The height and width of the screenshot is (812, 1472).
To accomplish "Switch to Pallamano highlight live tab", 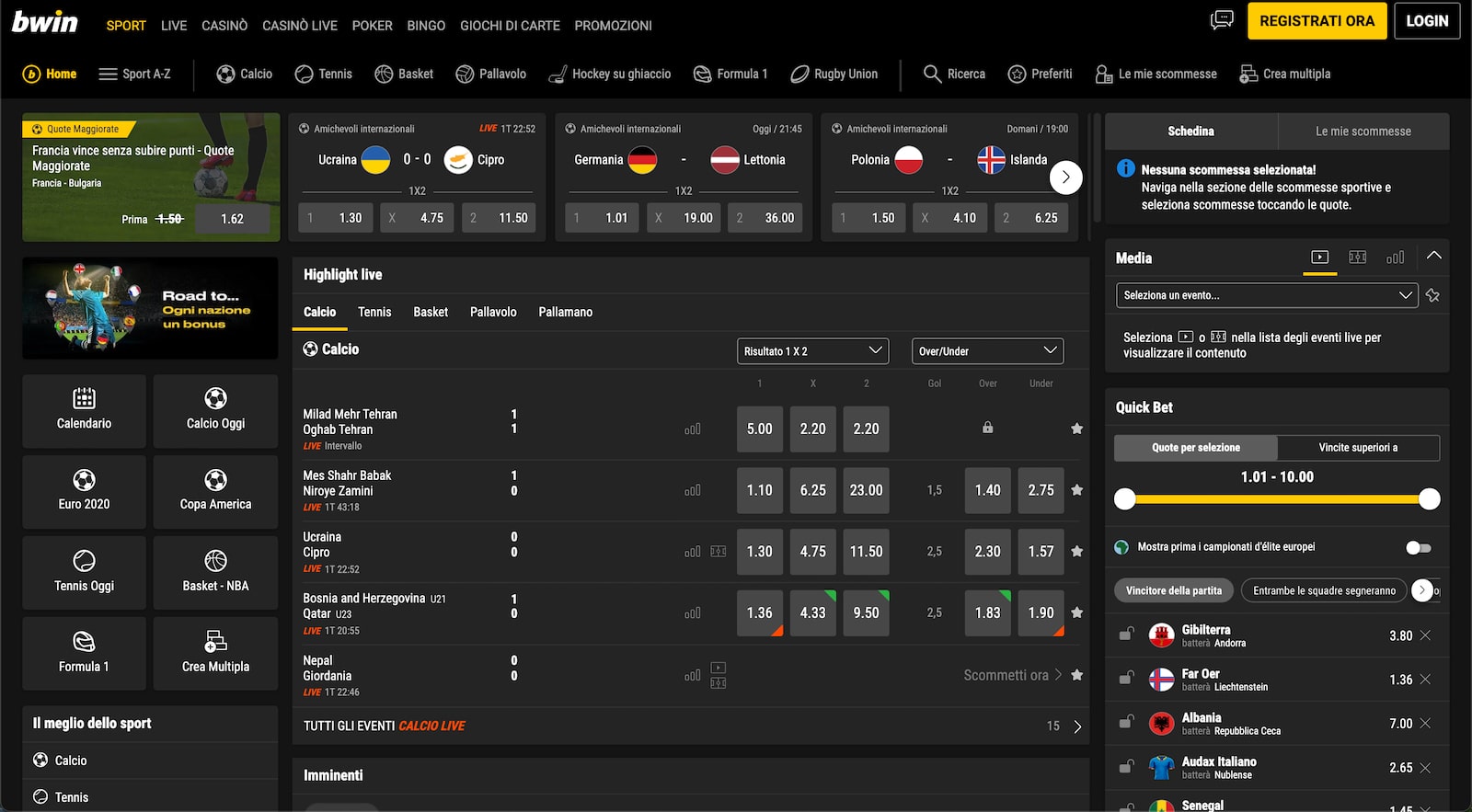I will point(566,312).
